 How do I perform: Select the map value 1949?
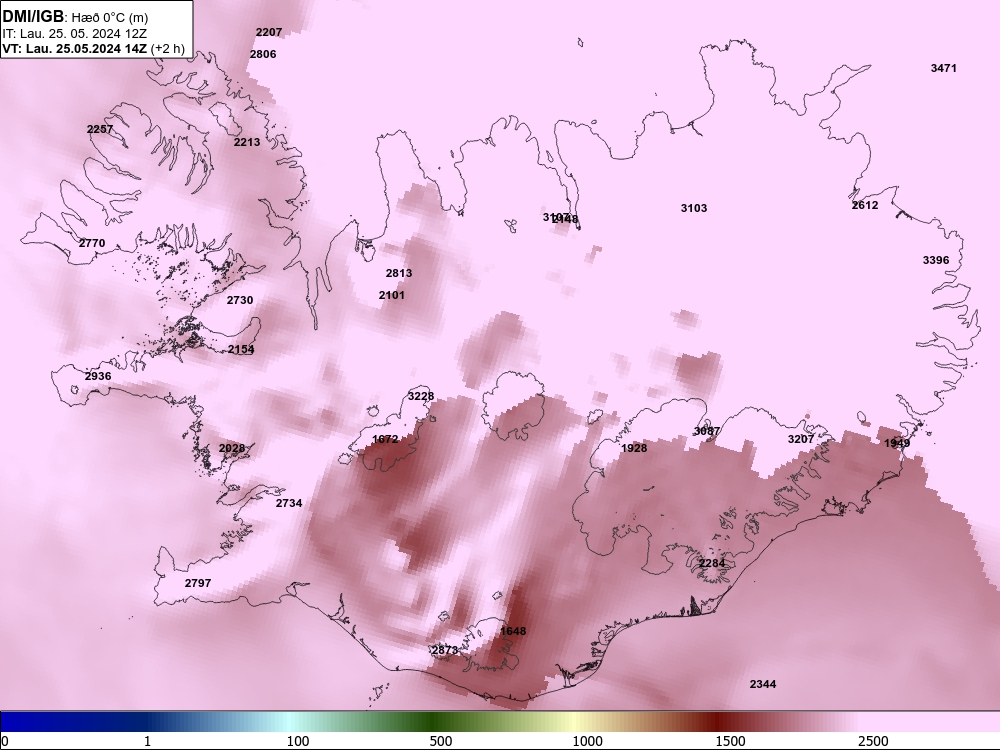coord(897,443)
